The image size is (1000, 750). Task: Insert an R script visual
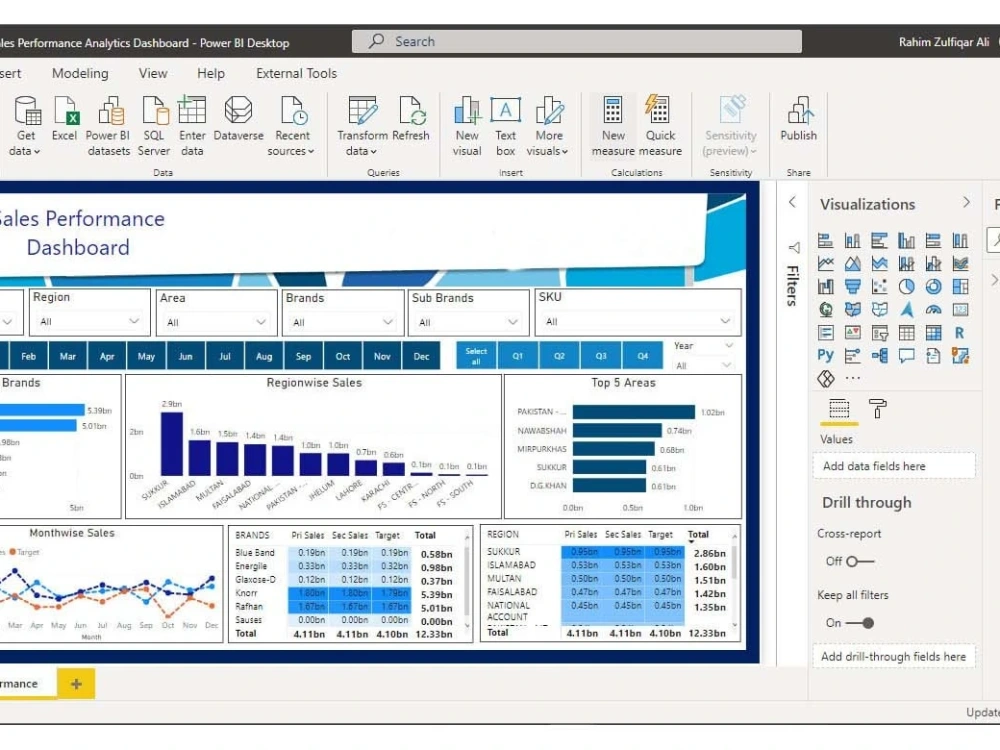[960, 332]
